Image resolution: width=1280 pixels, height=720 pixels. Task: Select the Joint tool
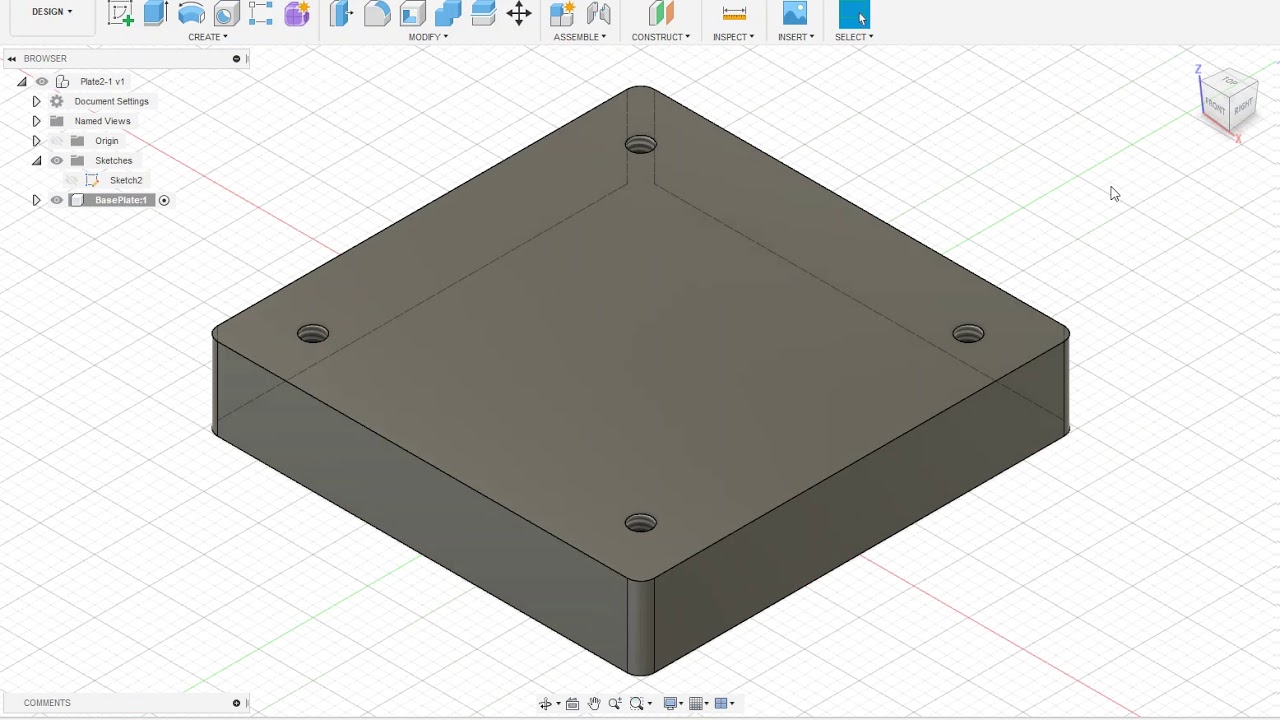(x=599, y=13)
